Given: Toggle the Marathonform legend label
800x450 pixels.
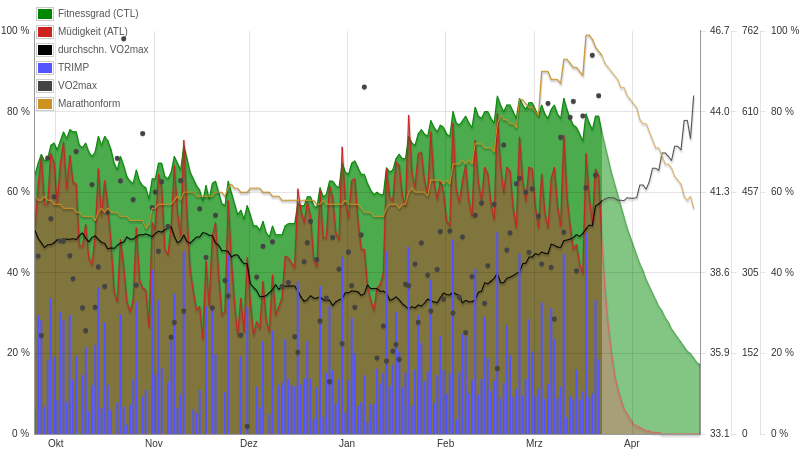Looking at the screenshot, I should pyautogui.click(x=89, y=104).
